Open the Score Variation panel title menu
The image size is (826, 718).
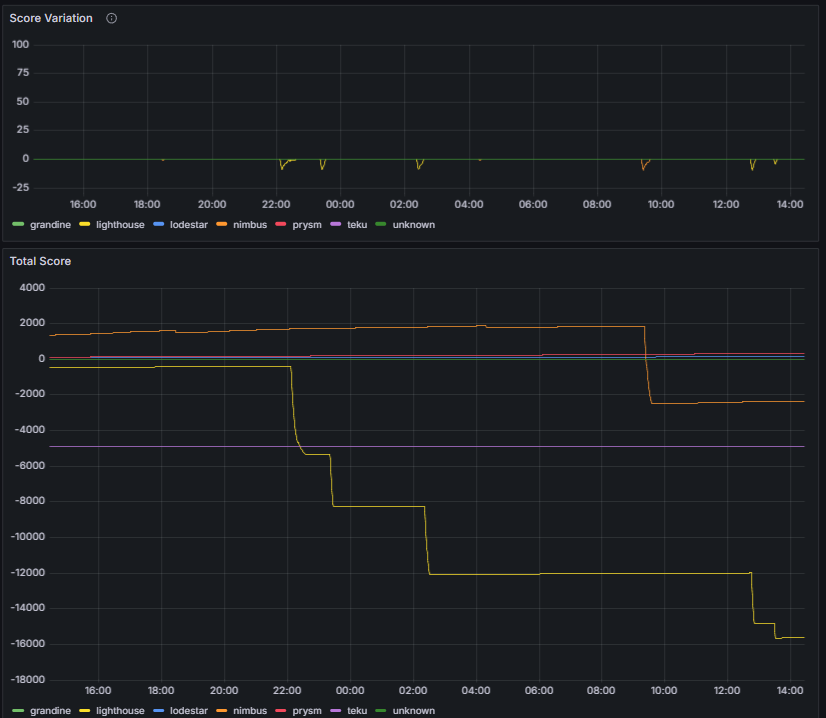51,19
